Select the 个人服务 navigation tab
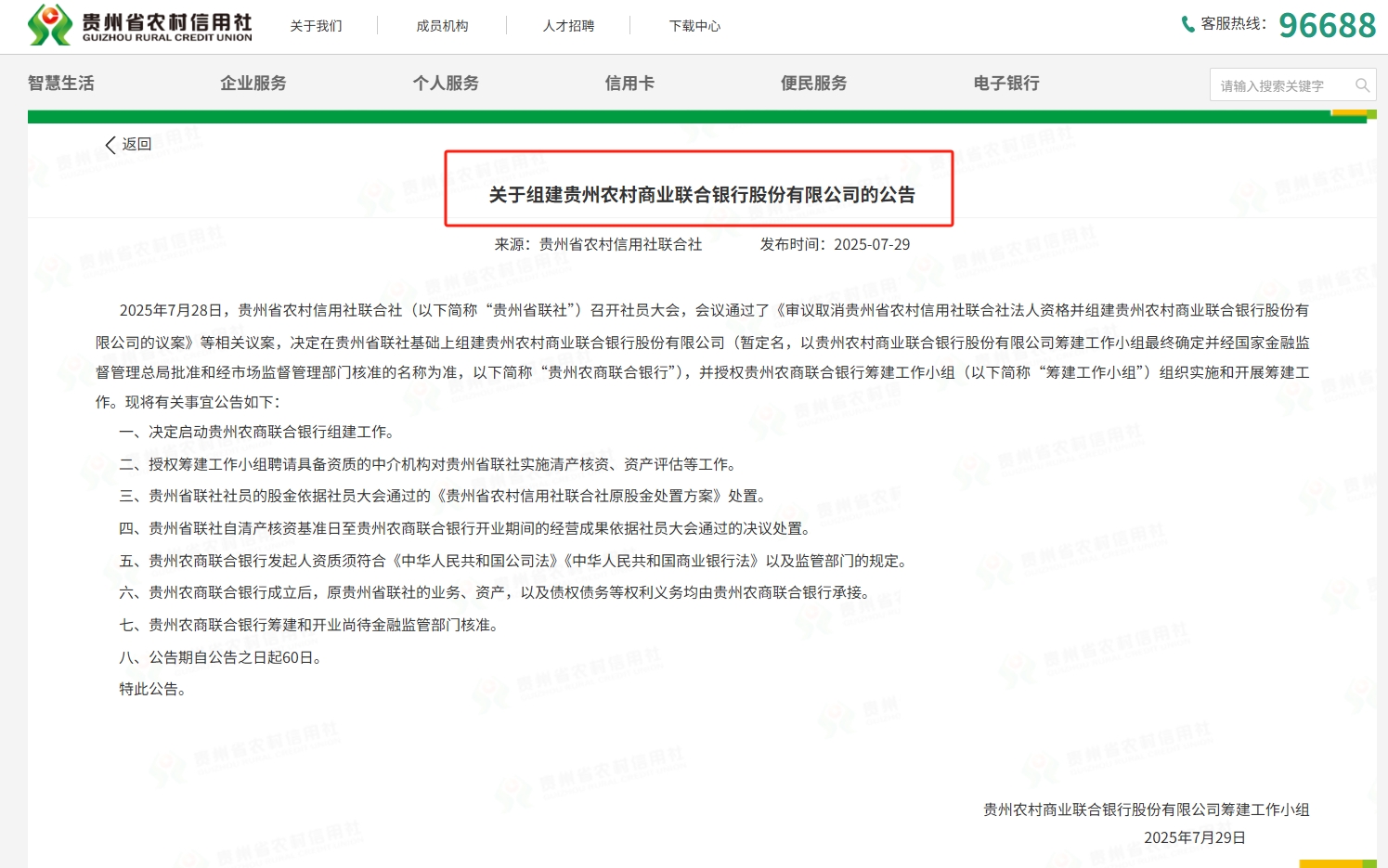This screenshot has height=868, width=1388. click(x=446, y=84)
